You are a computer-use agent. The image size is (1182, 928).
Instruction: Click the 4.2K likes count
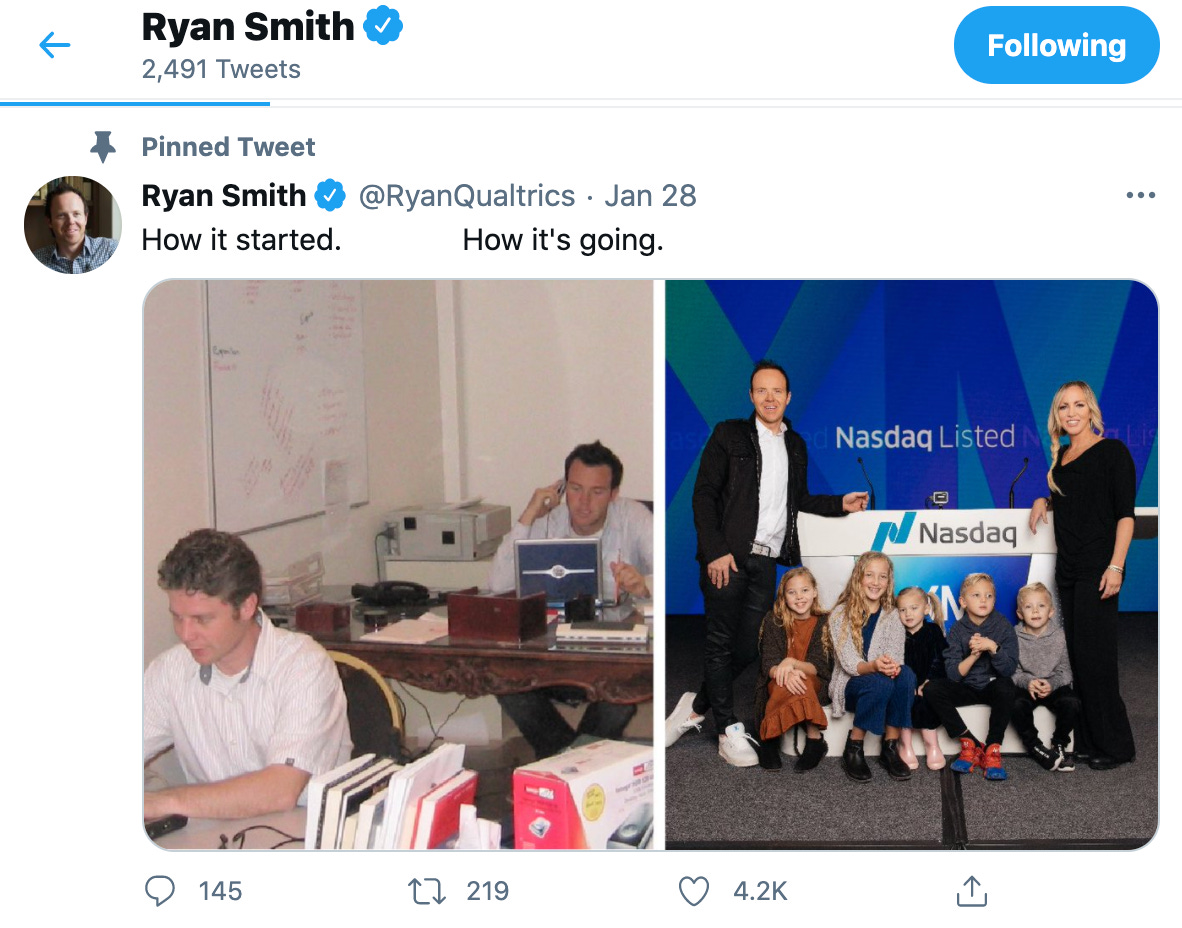[x=760, y=890]
